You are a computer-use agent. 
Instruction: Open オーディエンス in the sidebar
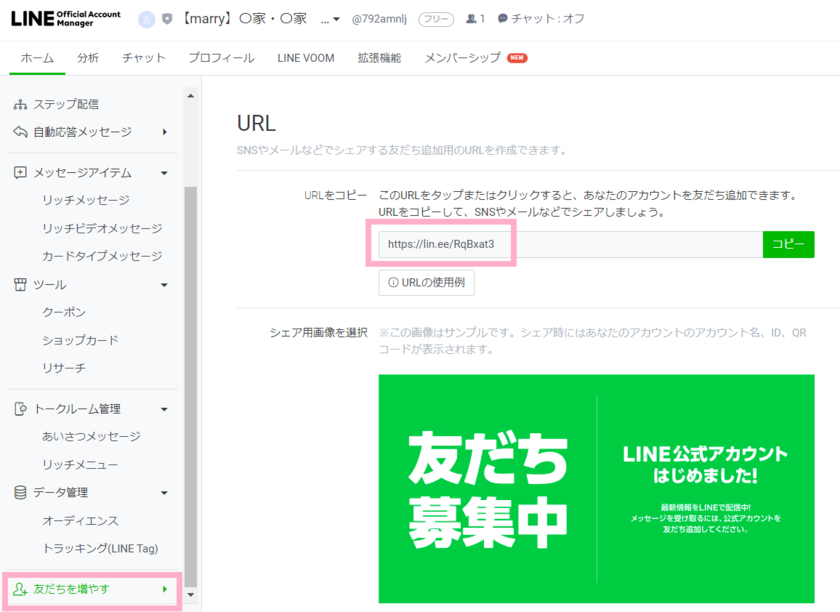click(x=80, y=520)
